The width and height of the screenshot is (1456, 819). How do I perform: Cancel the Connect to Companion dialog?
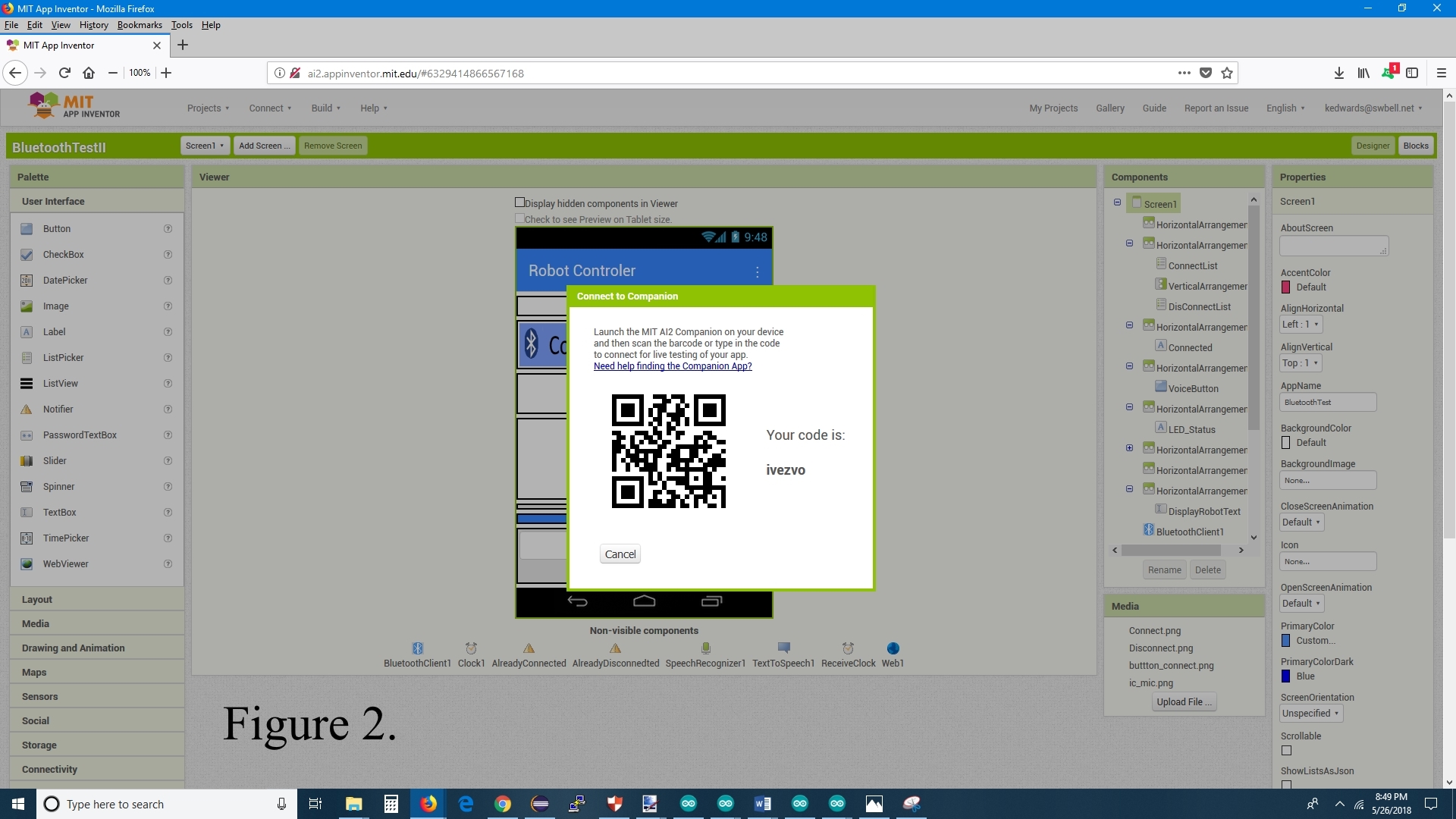click(x=620, y=554)
